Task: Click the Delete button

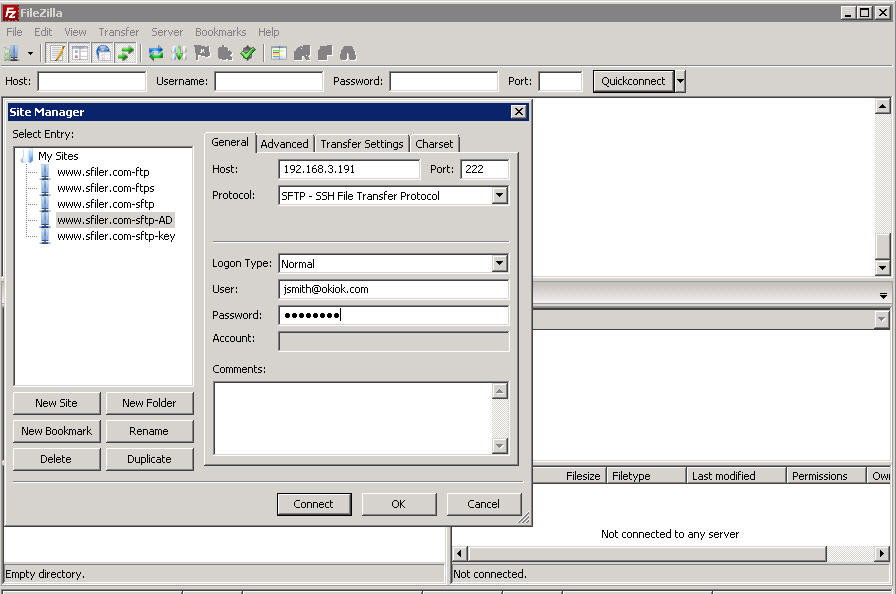Action: [56, 459]
